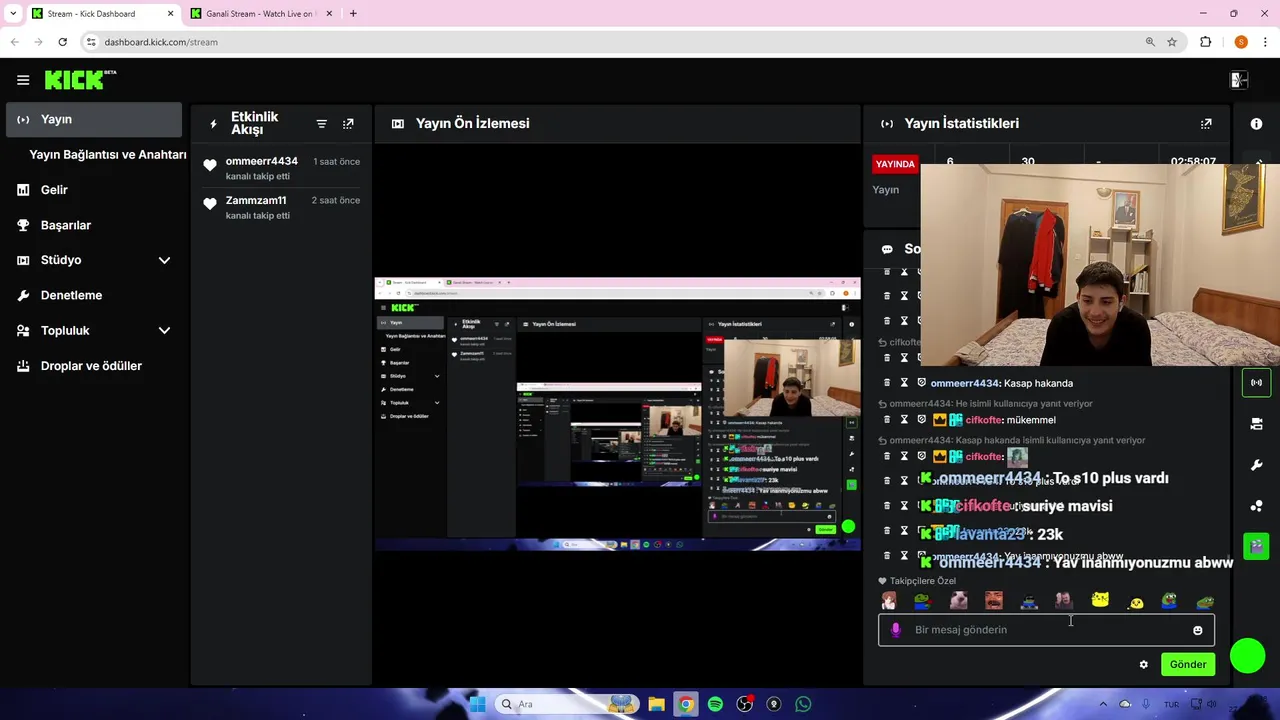1280x720 pixels.
Task: Focus the "Bir mesaj gönderin" chat input
Action: tap(1046, 630)
